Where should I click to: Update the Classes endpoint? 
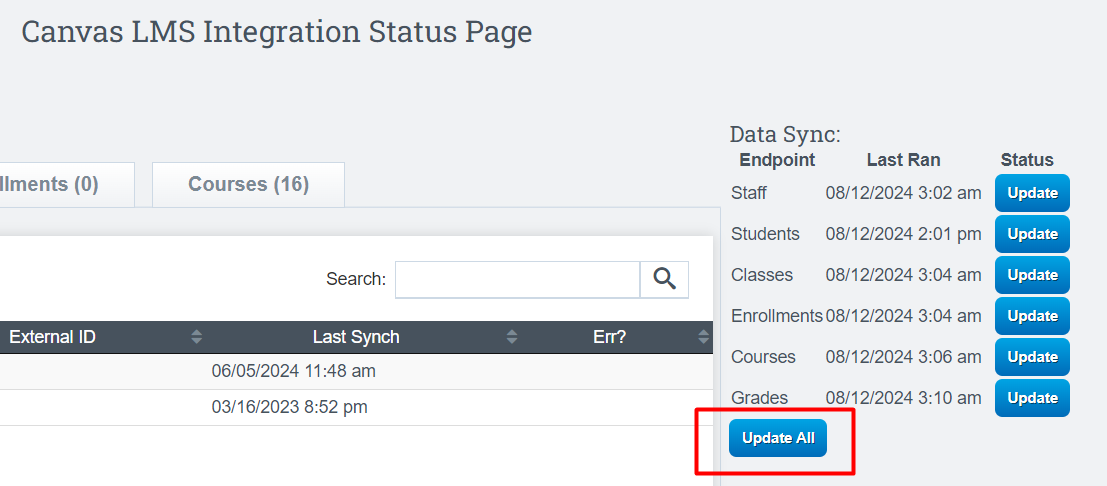tap(1032, 275)
